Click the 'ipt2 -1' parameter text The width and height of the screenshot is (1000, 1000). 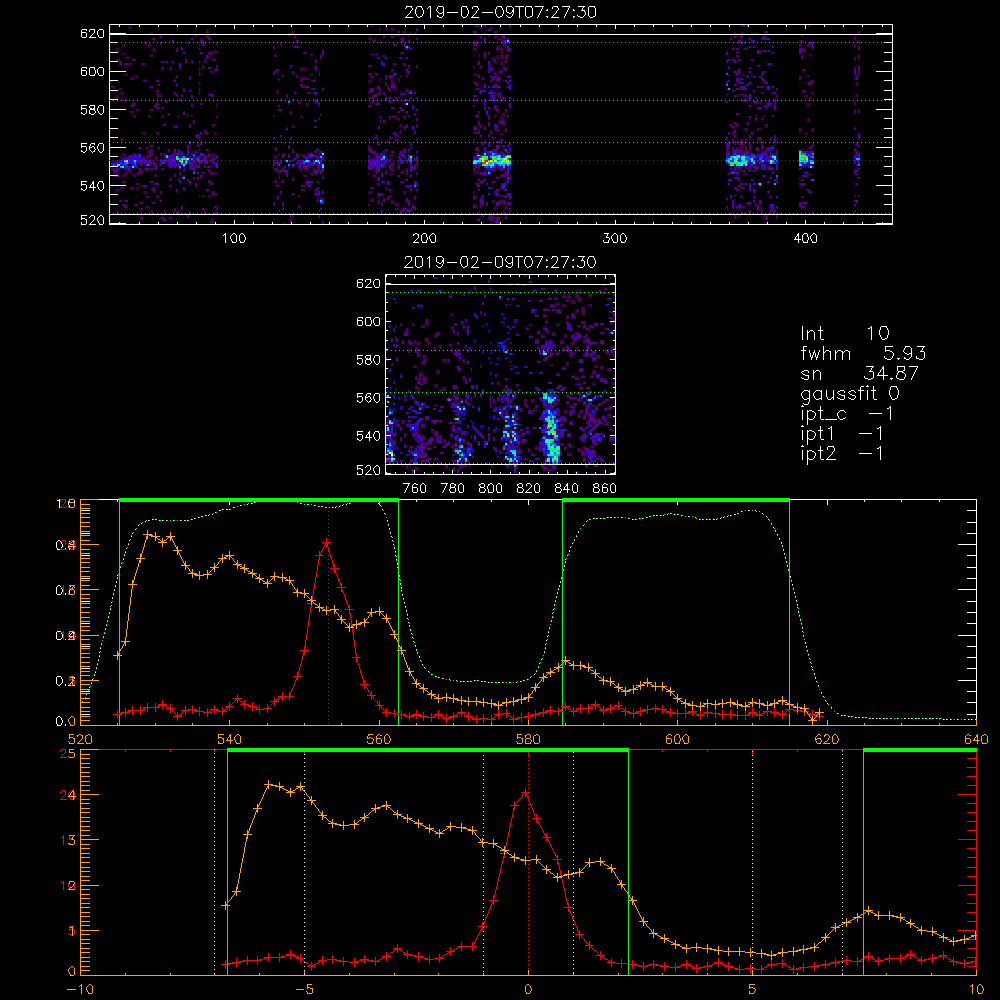[842, 453]
